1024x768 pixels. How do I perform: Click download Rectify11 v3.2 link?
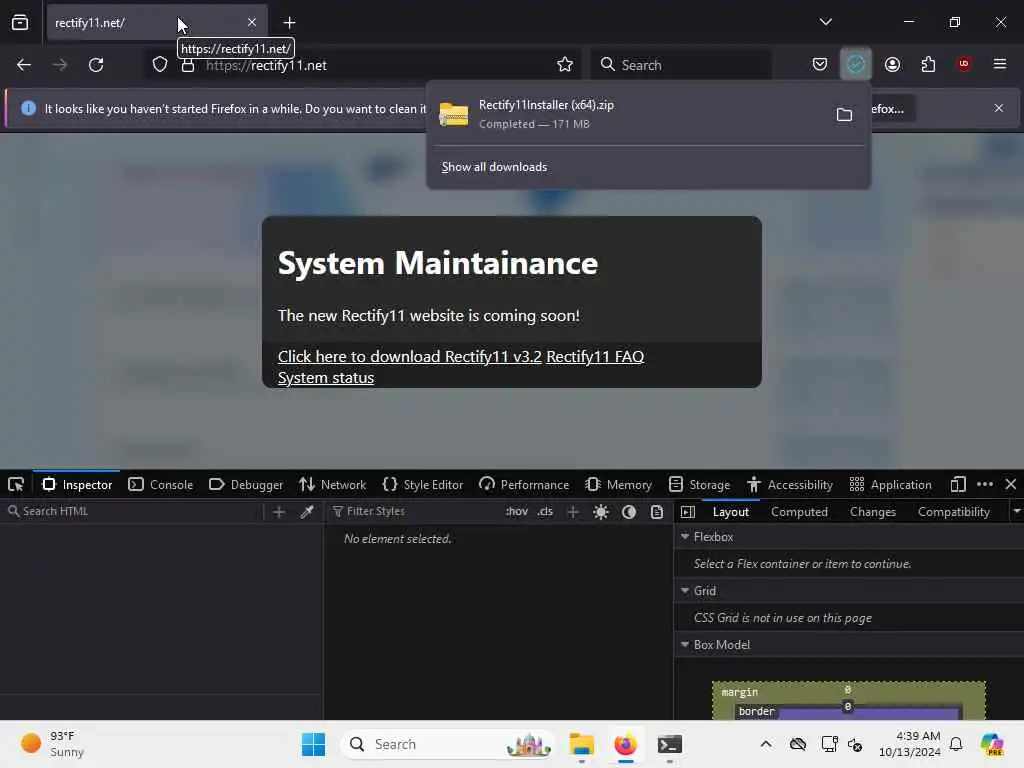click(409, 357)
